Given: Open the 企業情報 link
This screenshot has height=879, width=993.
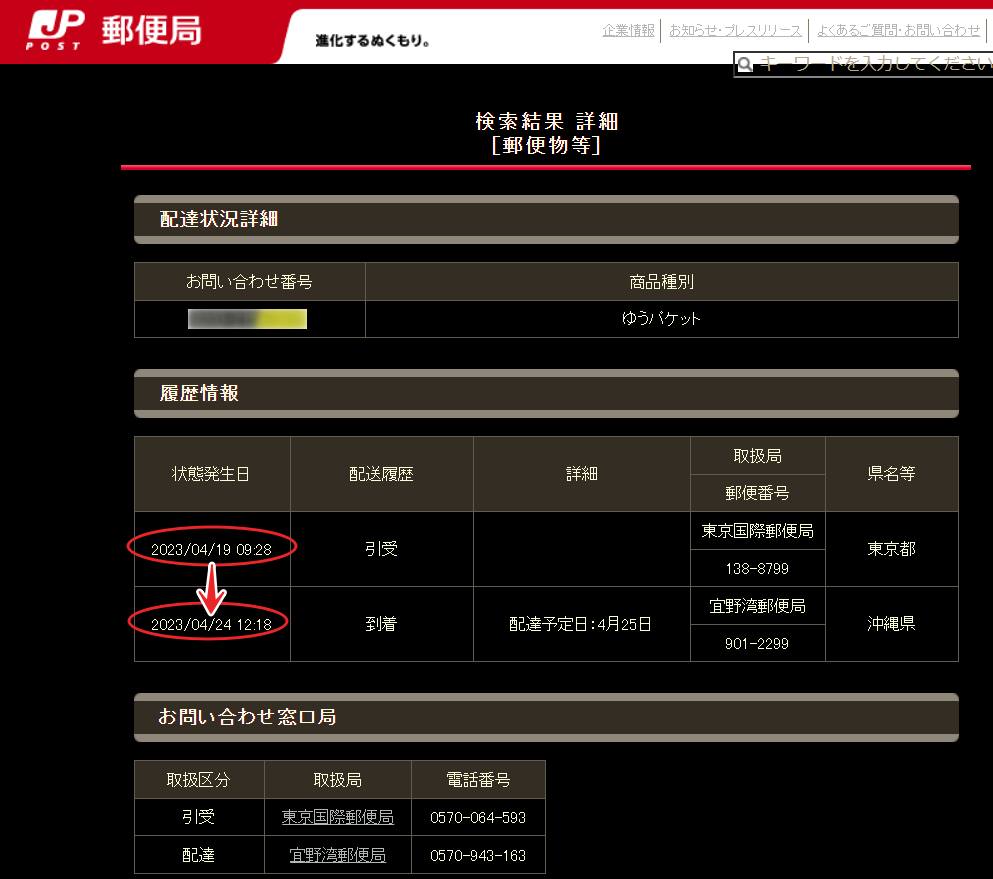Looking at the screenshot, I should (x=628, y=31).
